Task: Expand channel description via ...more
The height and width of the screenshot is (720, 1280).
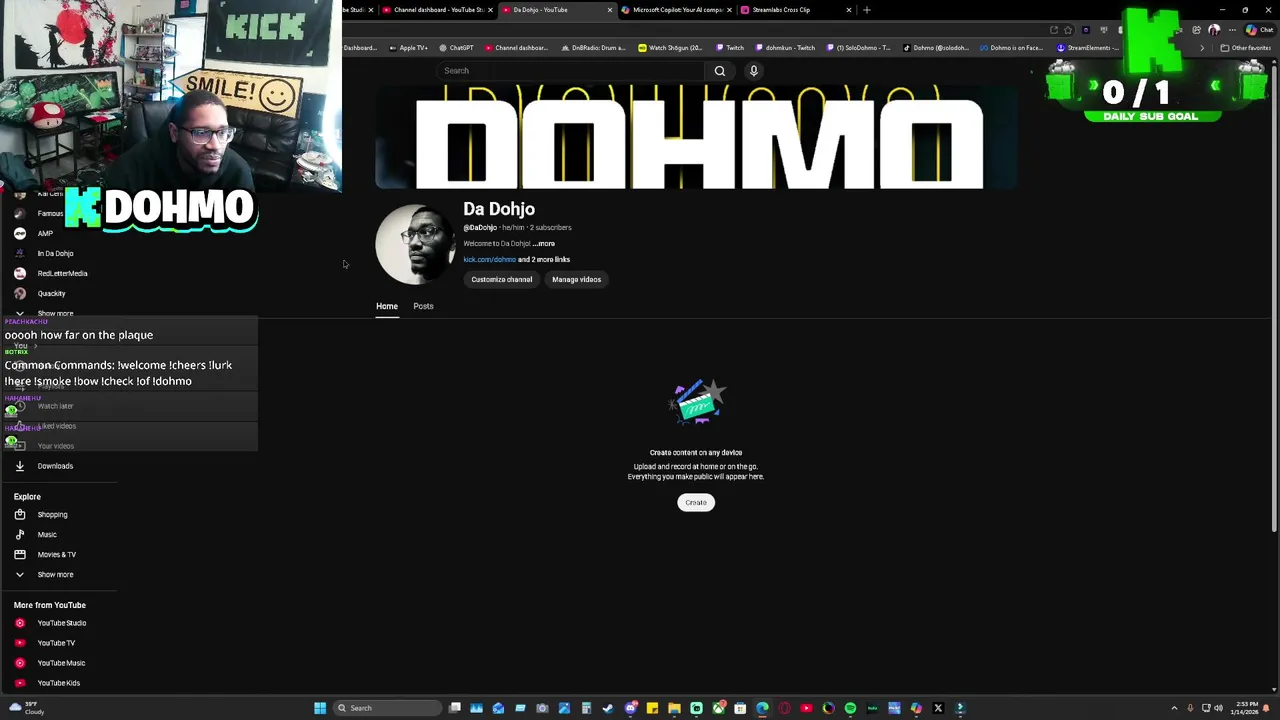Action: pos(543,244)
